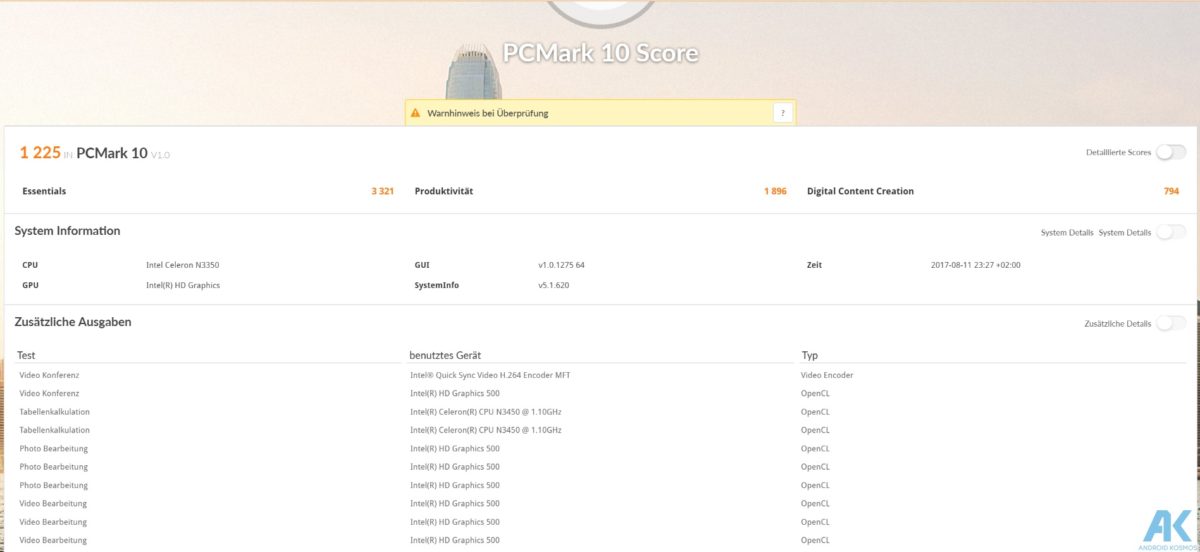Click the 'Warnhinweis bei Überprüfung' banner text

[x=488, y=113]
